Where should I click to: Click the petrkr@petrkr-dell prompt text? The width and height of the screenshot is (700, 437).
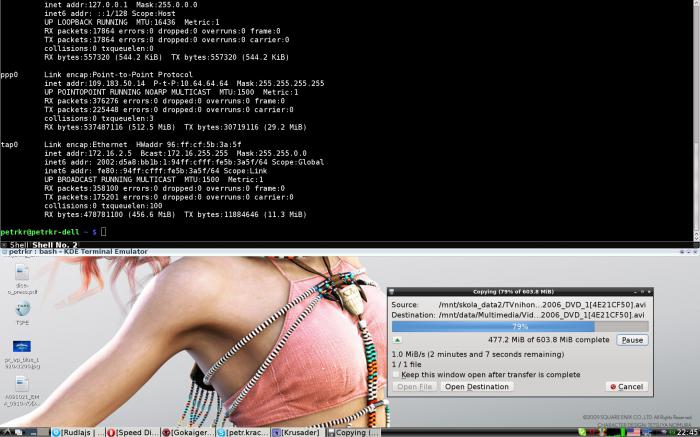40,232
